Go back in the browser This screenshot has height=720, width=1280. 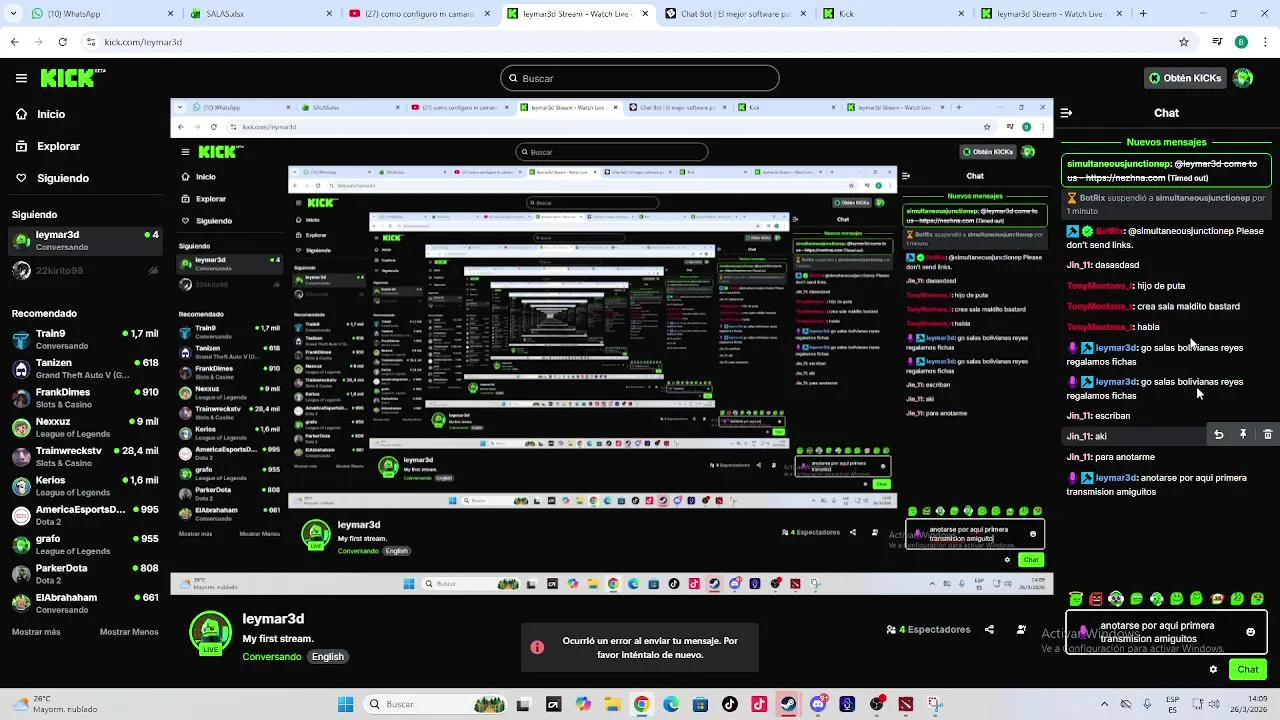tap(14, 42)
